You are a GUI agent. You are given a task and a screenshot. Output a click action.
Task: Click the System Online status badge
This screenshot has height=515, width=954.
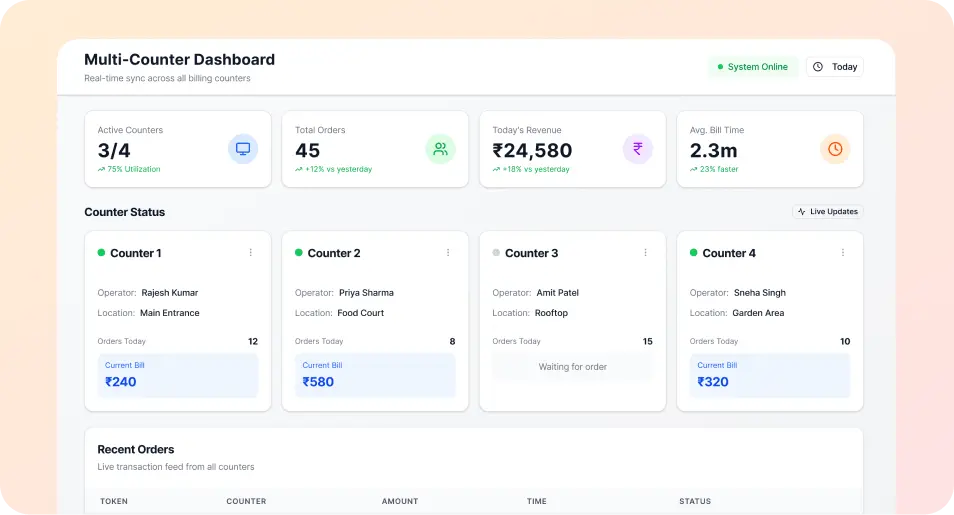pyautogui.click(x=753, y=67)
